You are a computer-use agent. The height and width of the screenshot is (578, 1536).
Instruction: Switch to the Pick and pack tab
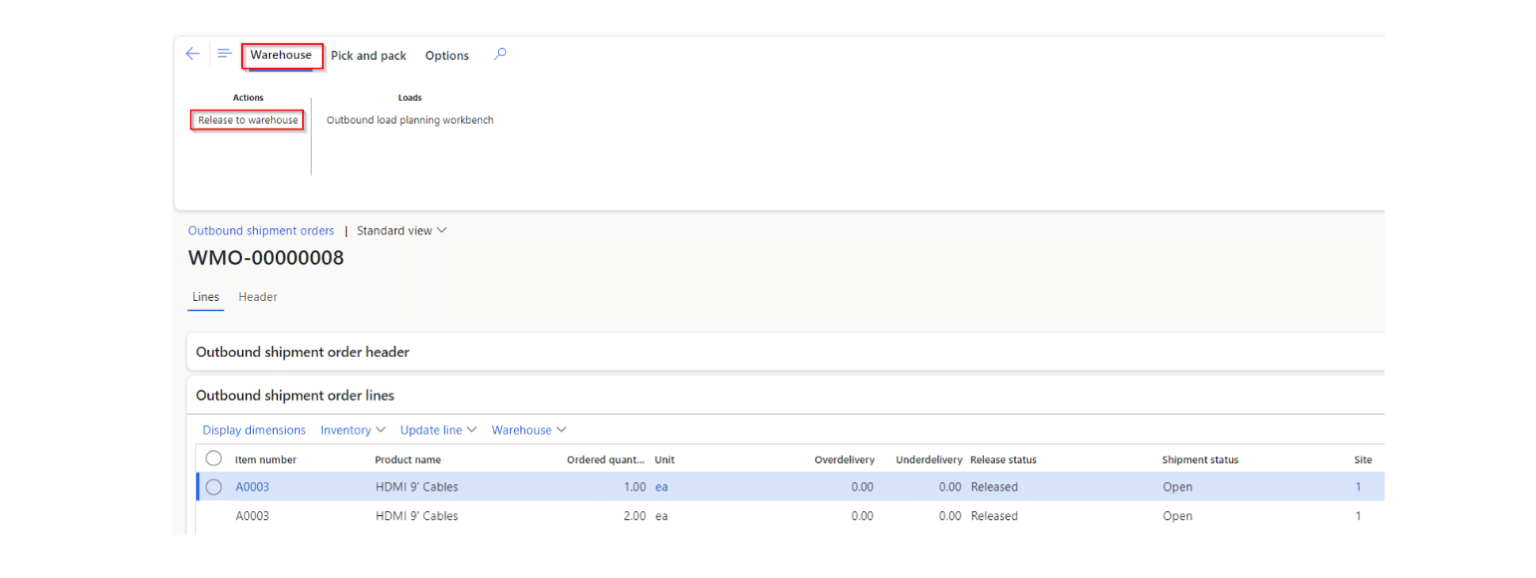point(369,56)
